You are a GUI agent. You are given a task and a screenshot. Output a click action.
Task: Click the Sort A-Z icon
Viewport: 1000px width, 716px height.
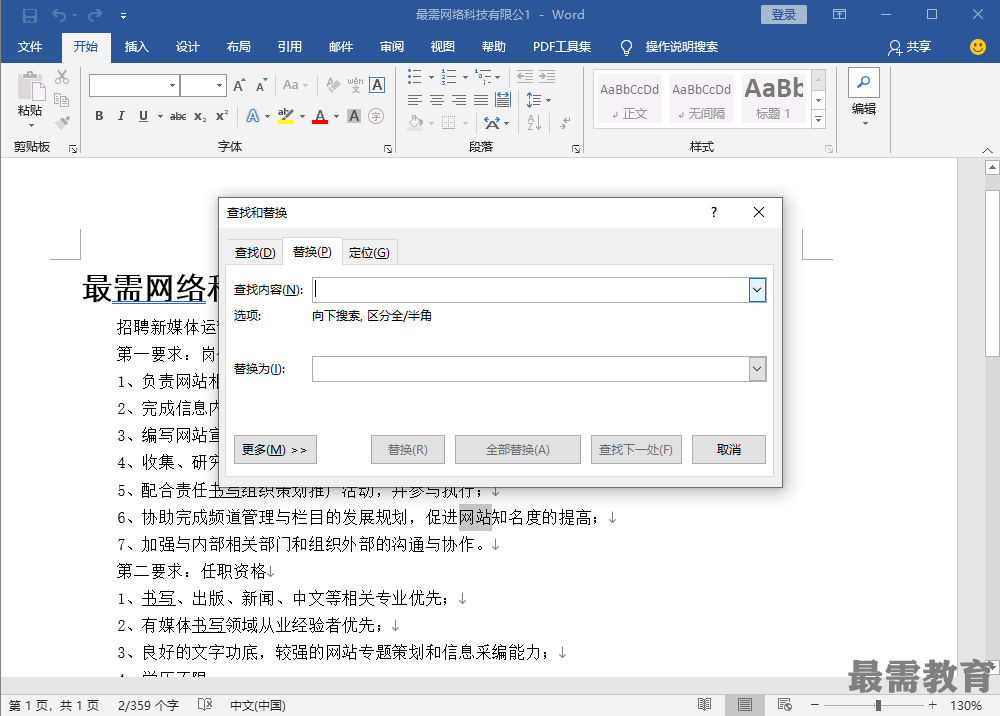534,122
